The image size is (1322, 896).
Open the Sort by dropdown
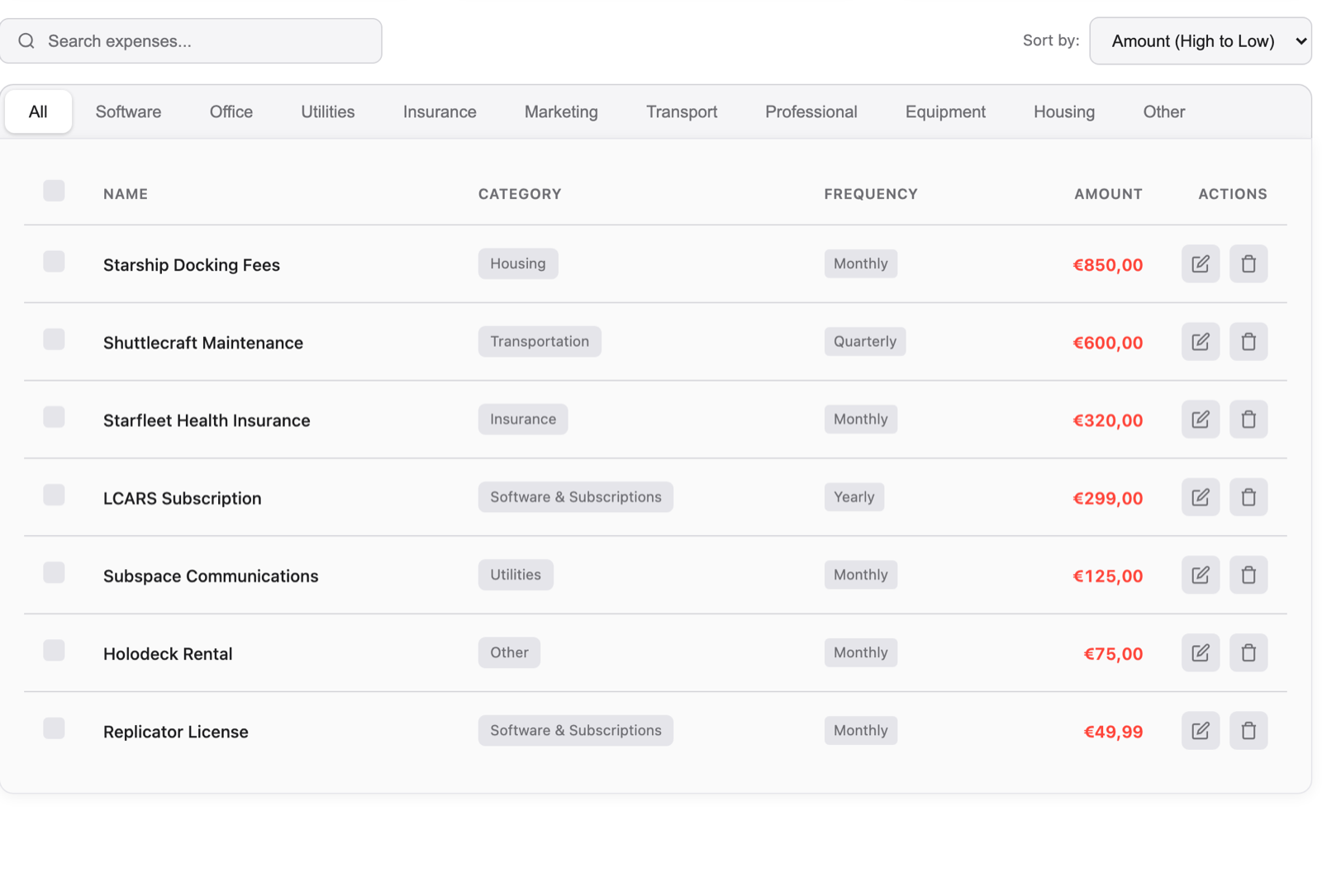pos(1200,41)
